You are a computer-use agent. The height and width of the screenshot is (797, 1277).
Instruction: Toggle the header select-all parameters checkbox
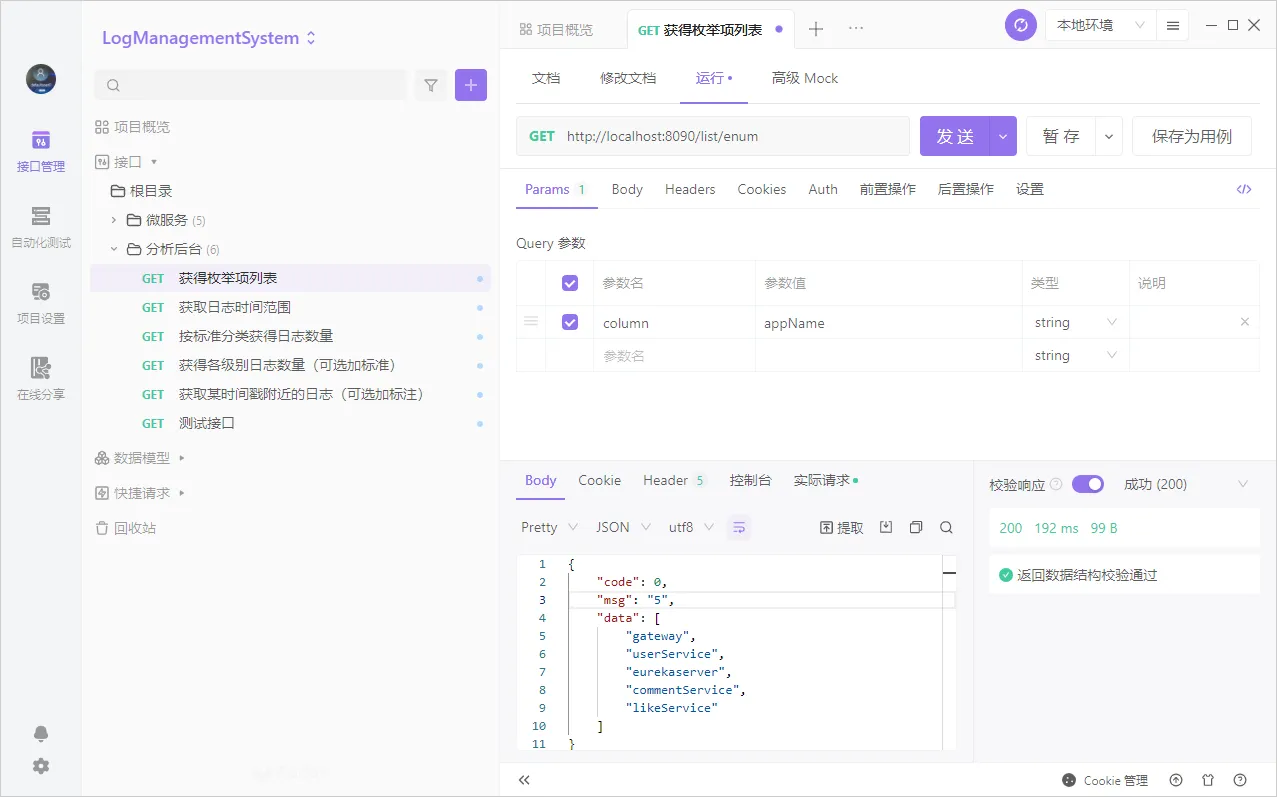tap(570, 283)
